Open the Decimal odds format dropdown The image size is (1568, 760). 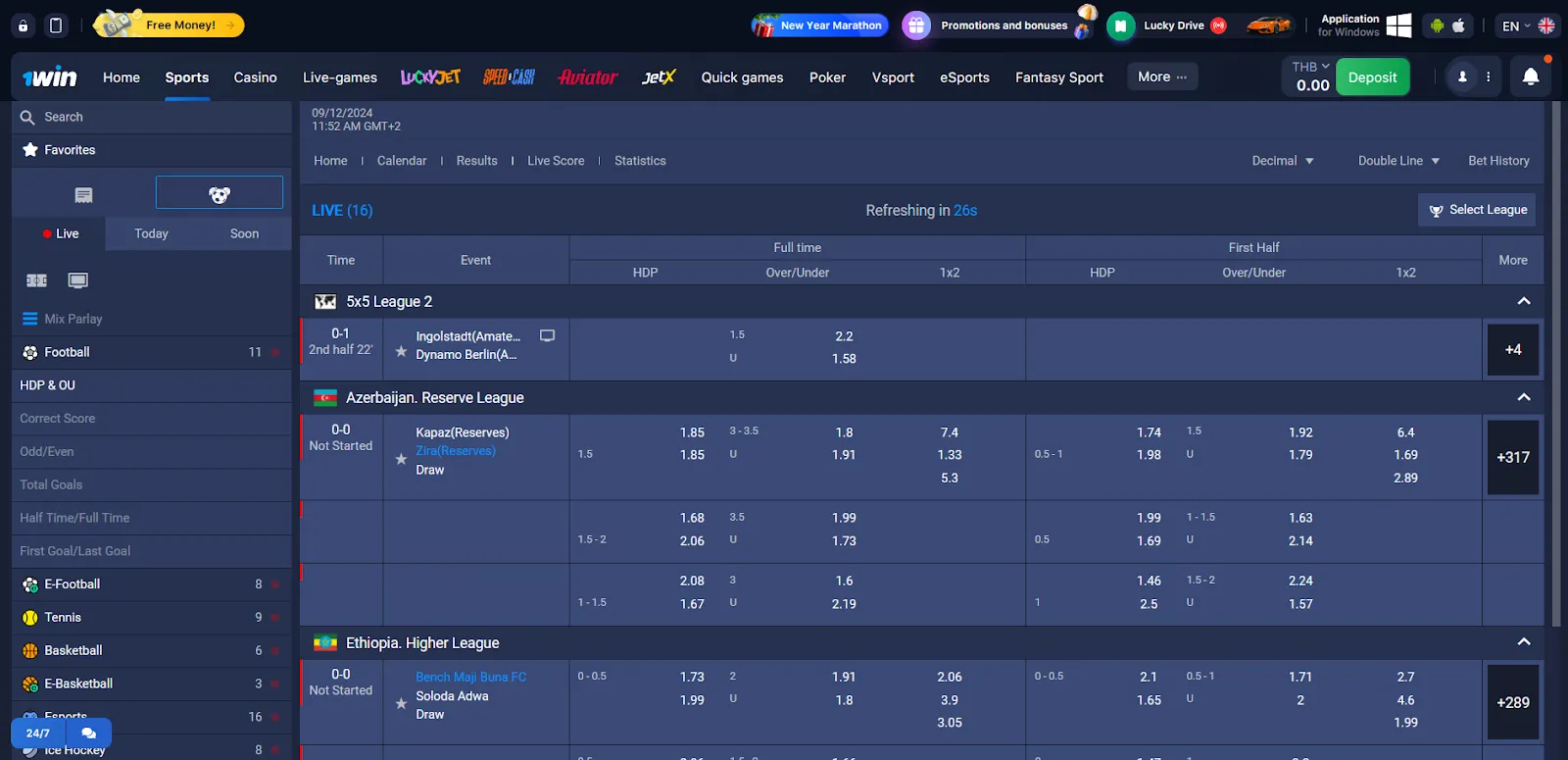click(1283, 161)
